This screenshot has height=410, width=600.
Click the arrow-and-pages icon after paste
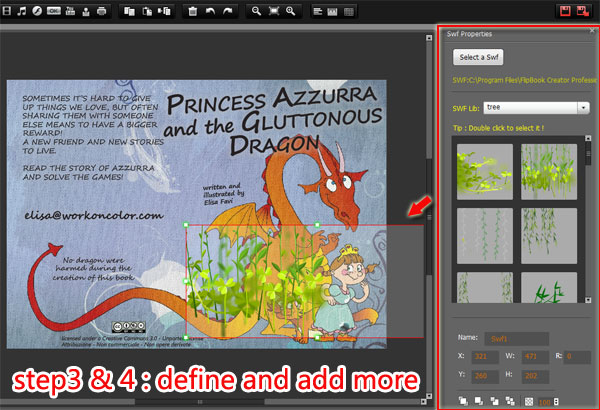tap(165, 11)
